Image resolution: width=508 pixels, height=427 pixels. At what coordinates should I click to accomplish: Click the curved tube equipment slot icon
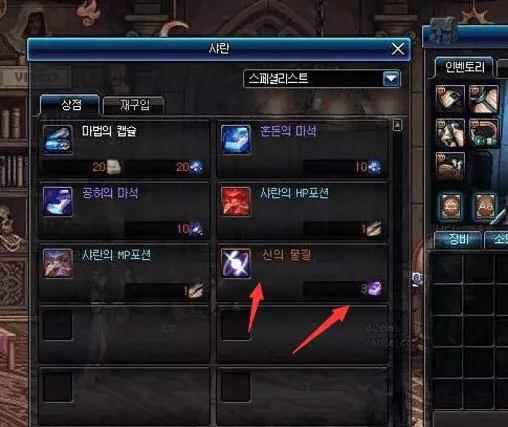click(484, 133)
